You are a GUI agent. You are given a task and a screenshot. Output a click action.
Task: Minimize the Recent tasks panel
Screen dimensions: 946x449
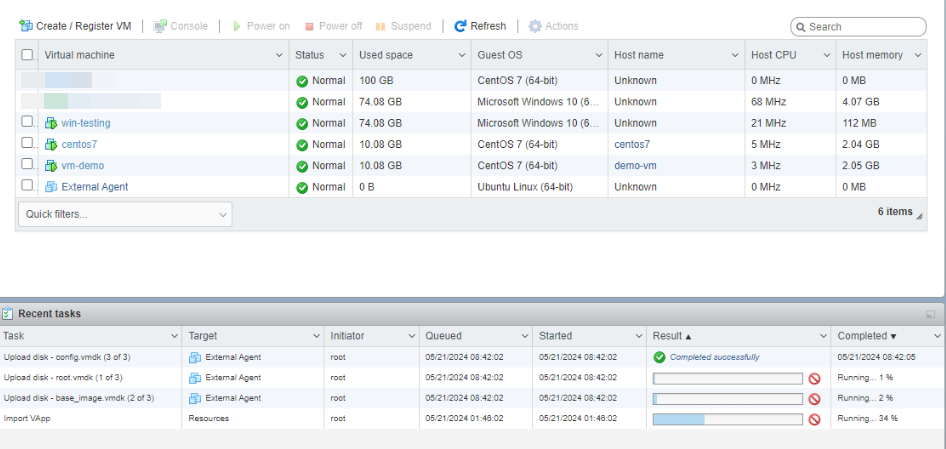931,314
